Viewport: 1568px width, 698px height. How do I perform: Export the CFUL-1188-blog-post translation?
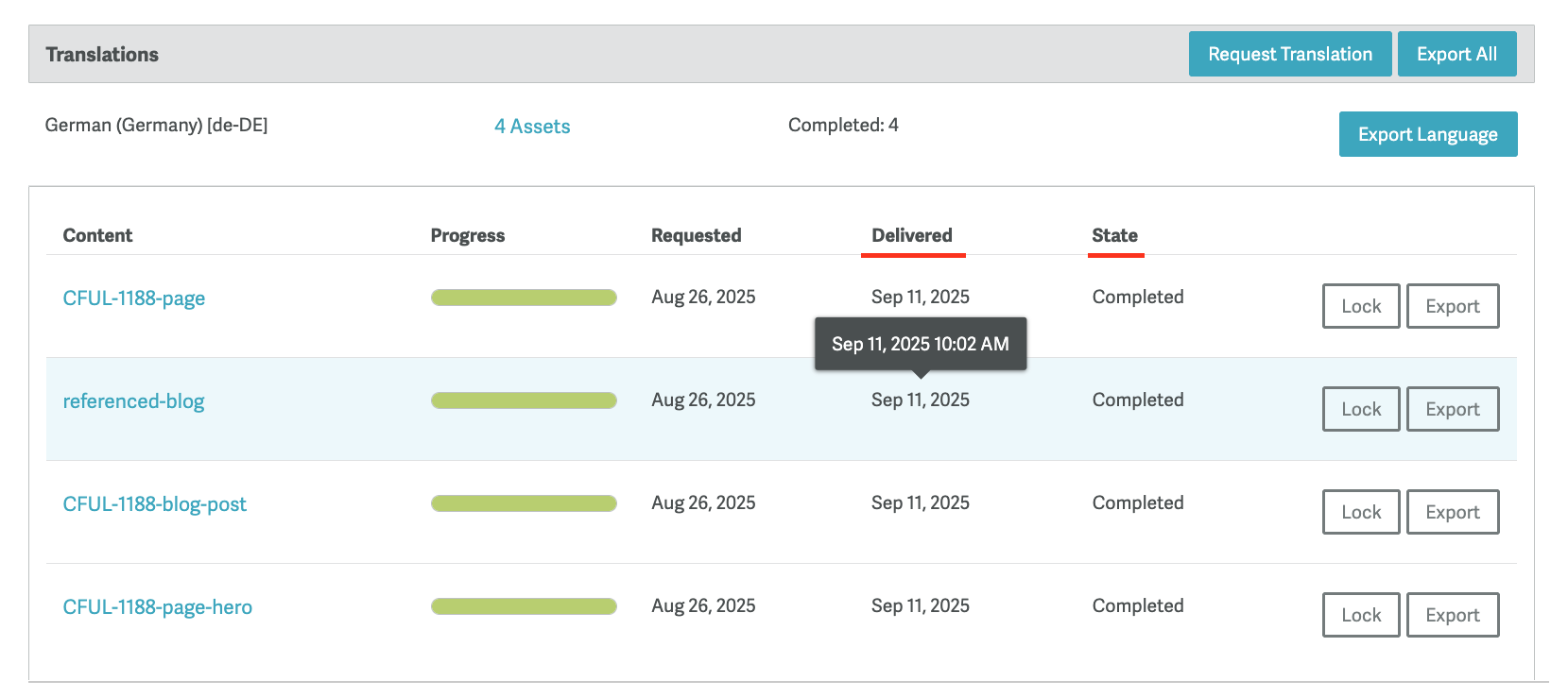coord(1452,512)
